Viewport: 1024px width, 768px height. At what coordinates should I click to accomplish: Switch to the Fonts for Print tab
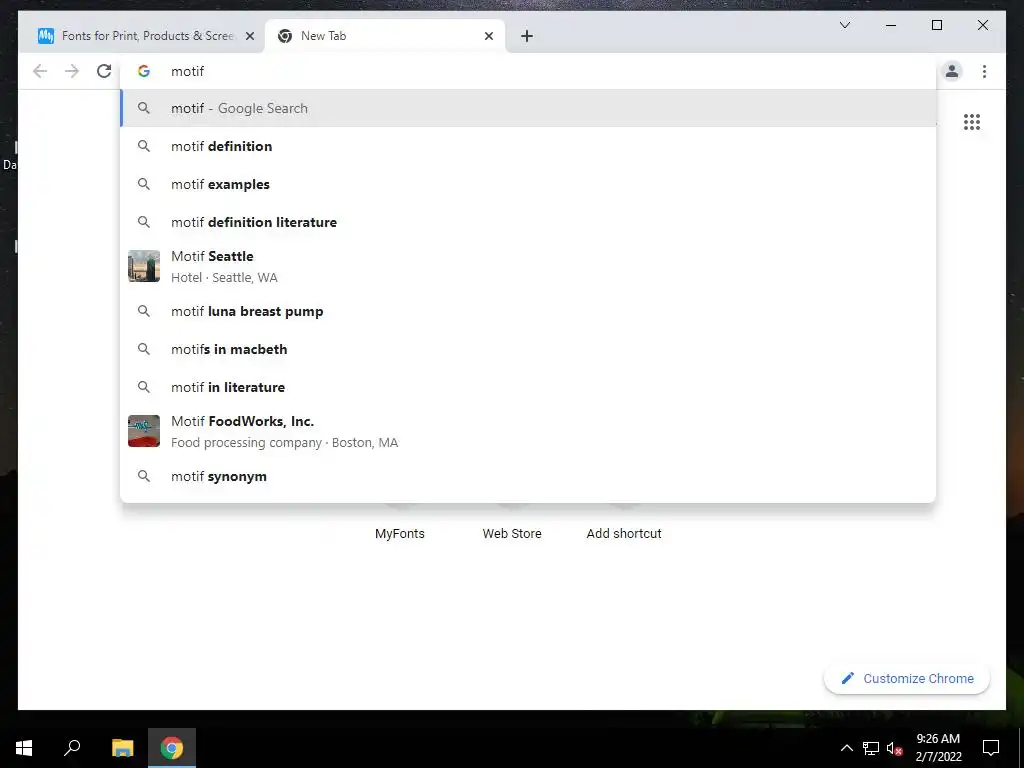142,36
